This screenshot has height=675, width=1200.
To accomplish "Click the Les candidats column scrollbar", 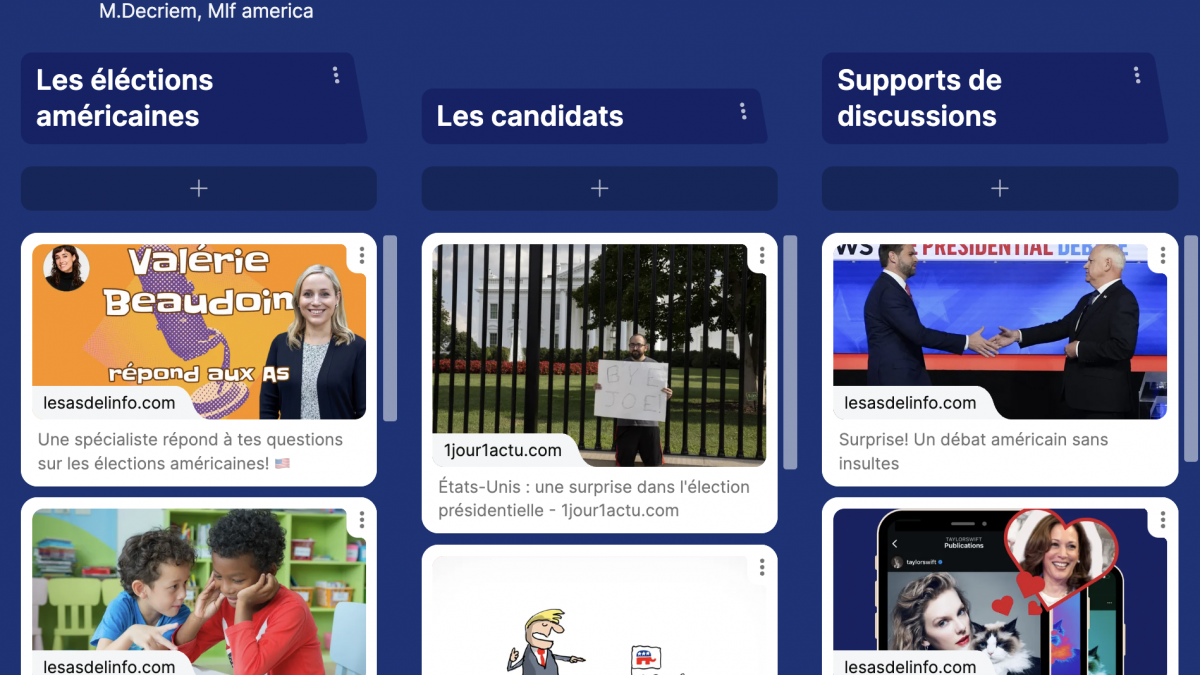I will [x=790, y=352].
